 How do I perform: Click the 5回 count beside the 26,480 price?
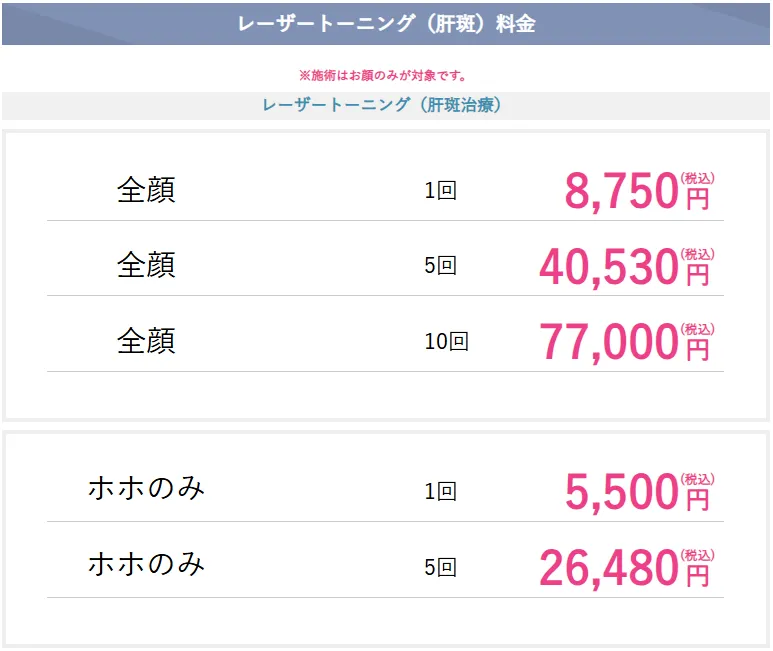point(440,568)
